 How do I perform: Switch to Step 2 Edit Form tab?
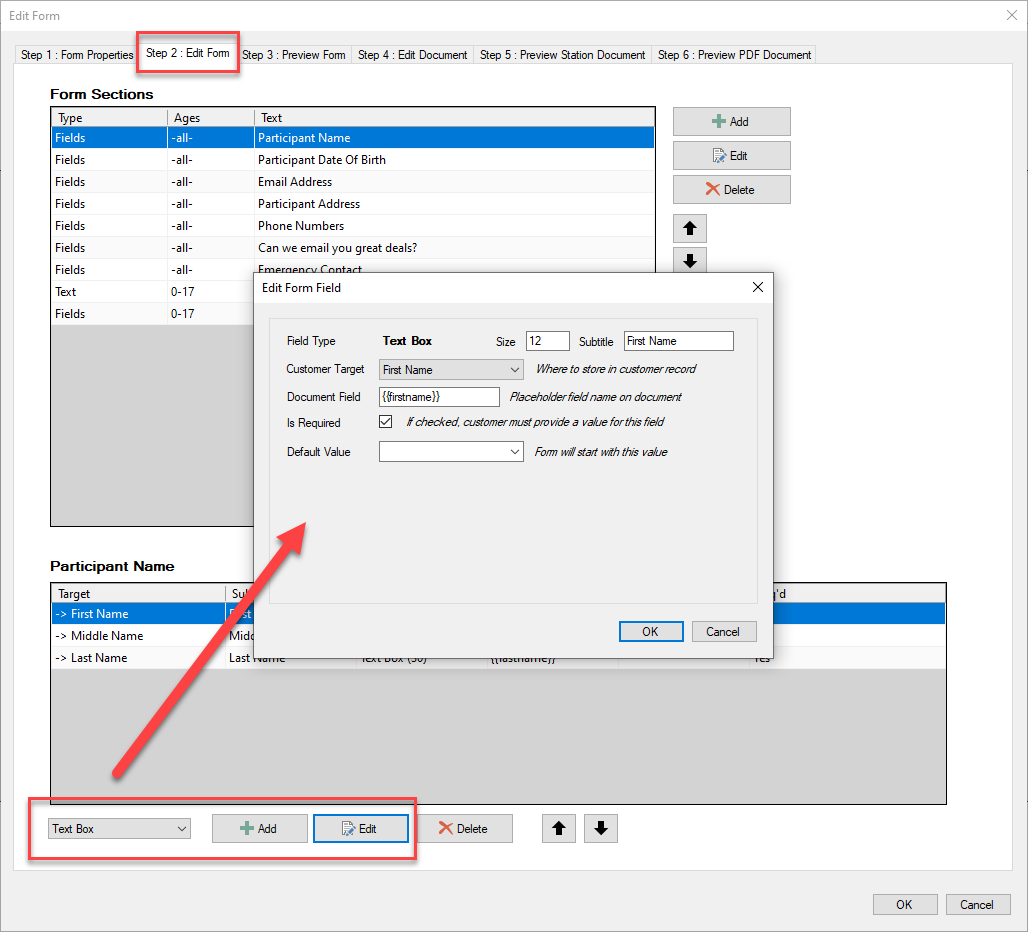pos(188,53)
